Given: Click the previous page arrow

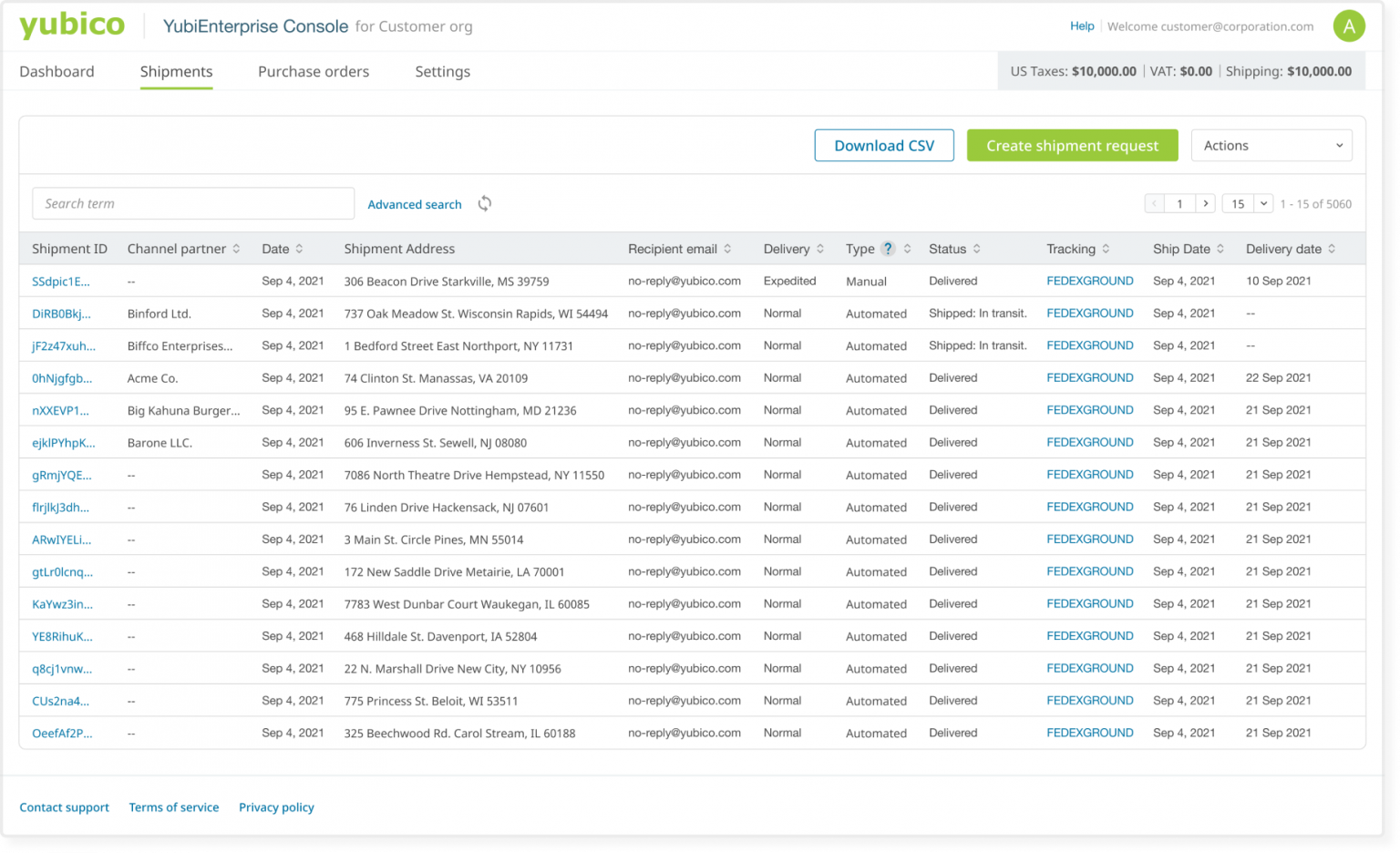Looking at the screenshot, I should [x=1154, y=203].
